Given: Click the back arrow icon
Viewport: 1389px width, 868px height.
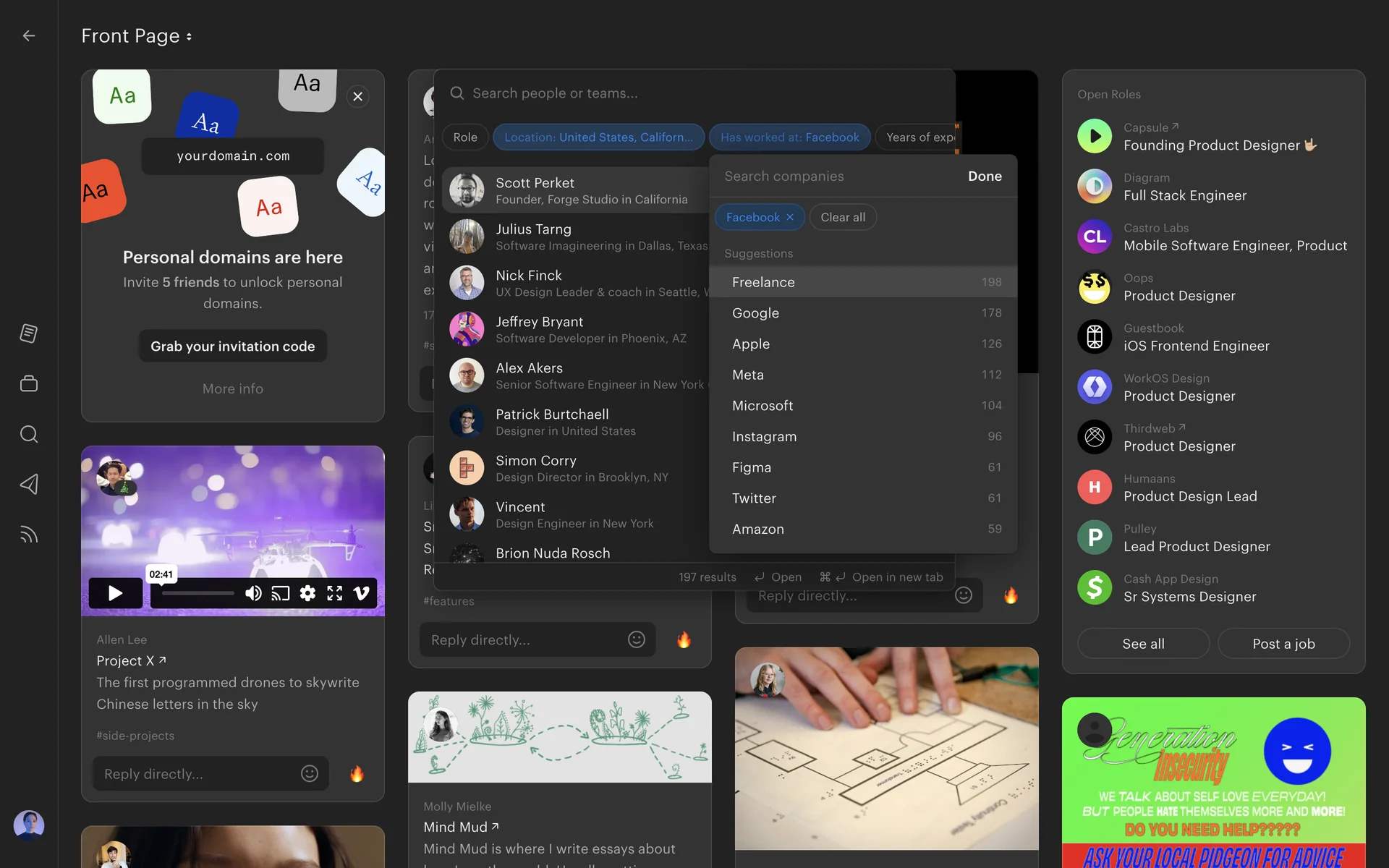Looking at the screenshot, I should pos(29,35).
